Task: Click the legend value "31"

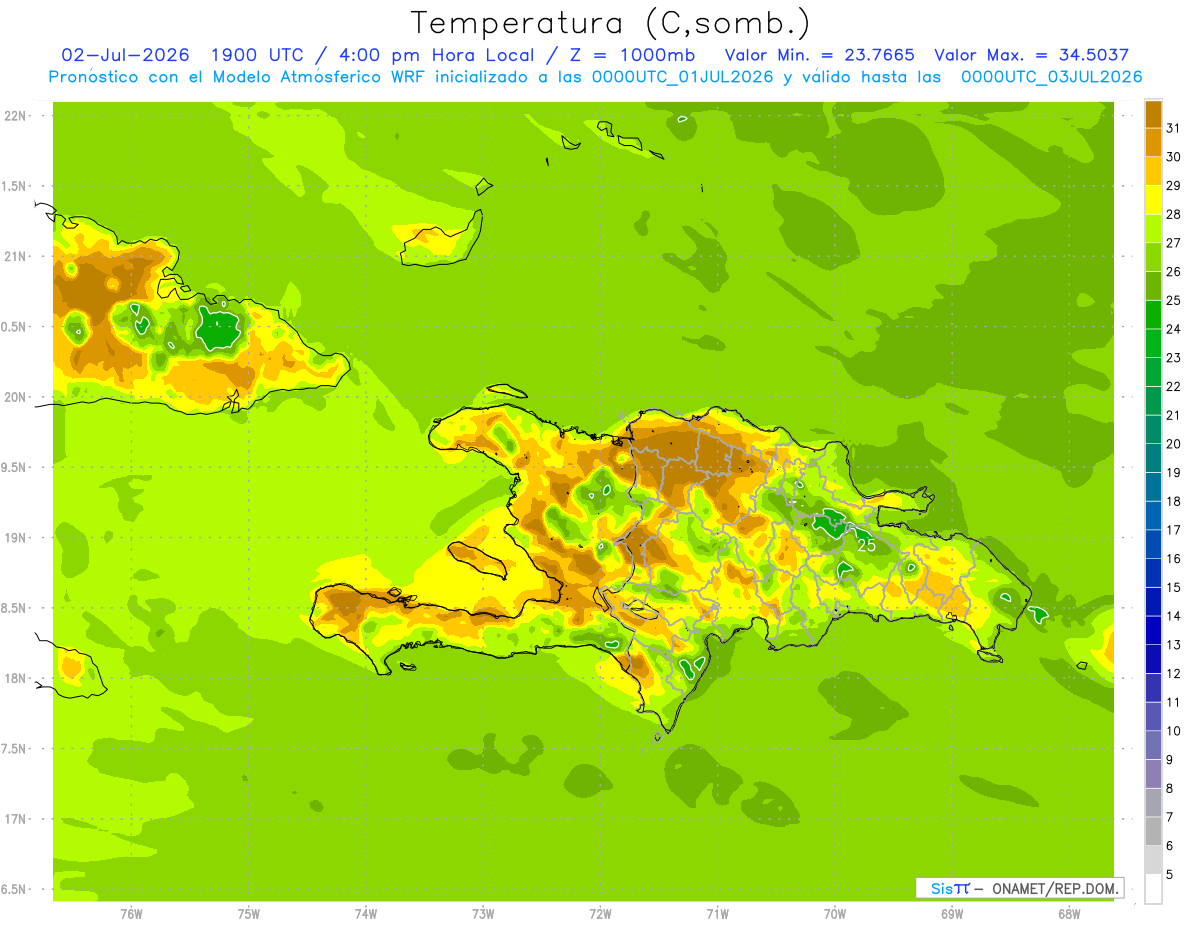Action: click(1174, 128)
